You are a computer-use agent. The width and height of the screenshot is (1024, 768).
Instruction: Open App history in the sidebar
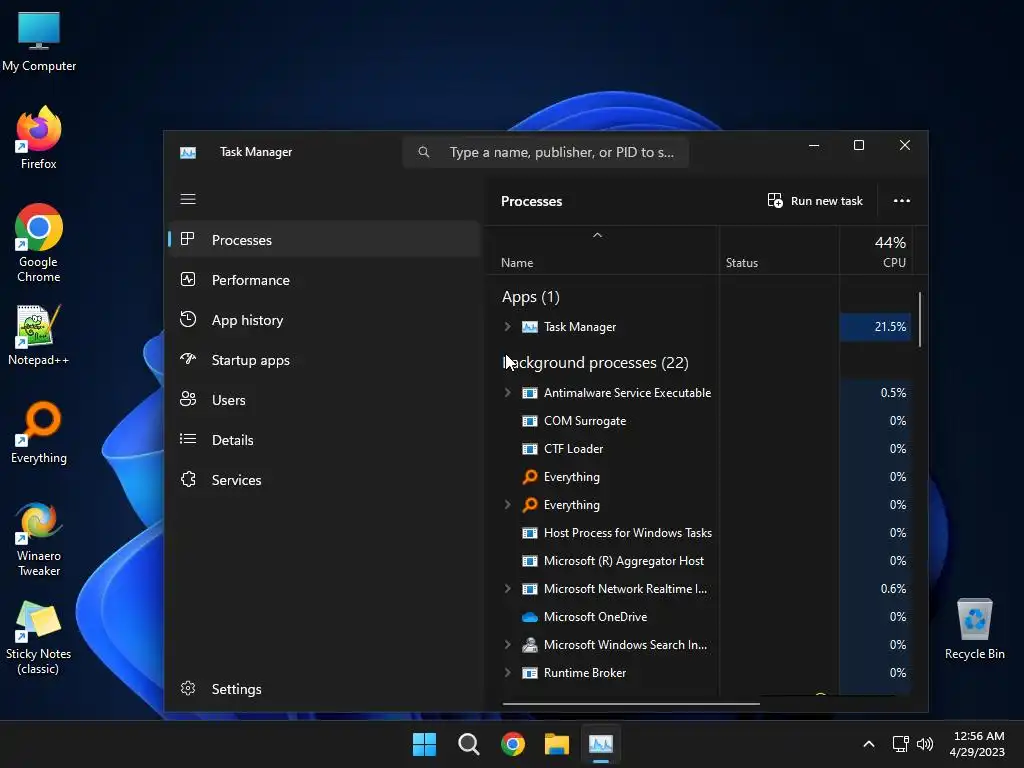[325, 320]
